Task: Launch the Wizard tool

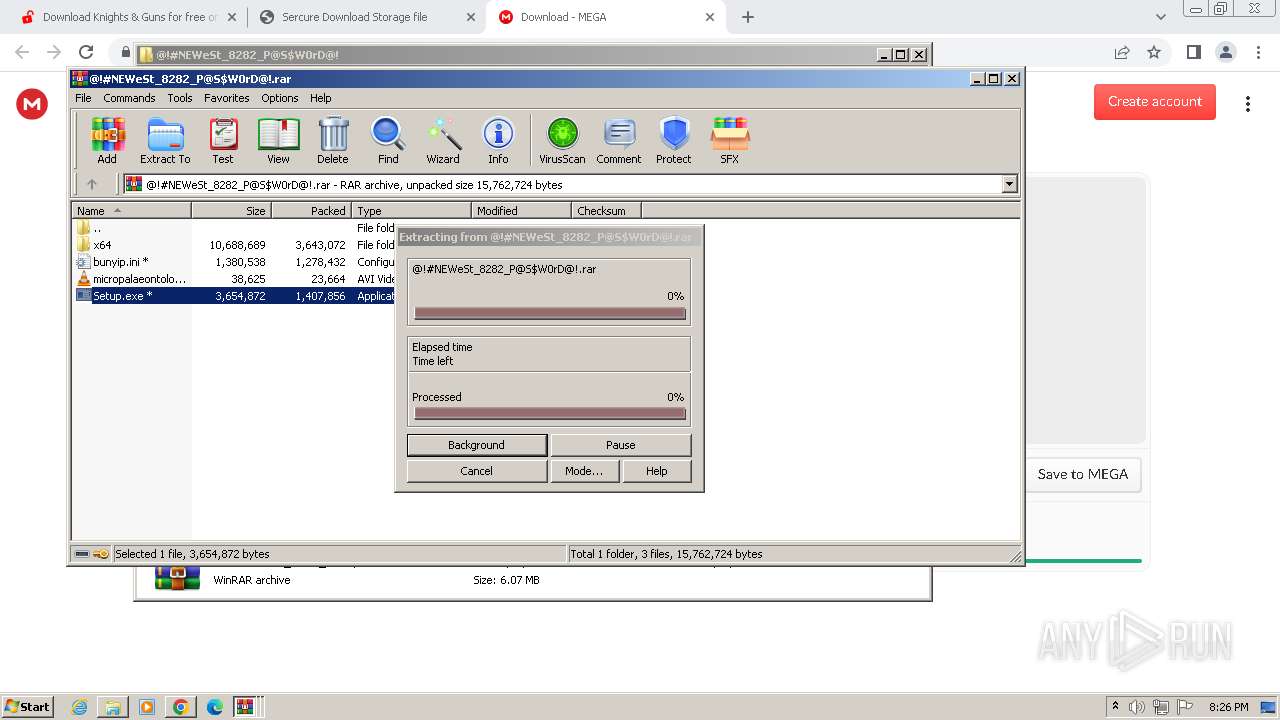Action: coord(443,140)
